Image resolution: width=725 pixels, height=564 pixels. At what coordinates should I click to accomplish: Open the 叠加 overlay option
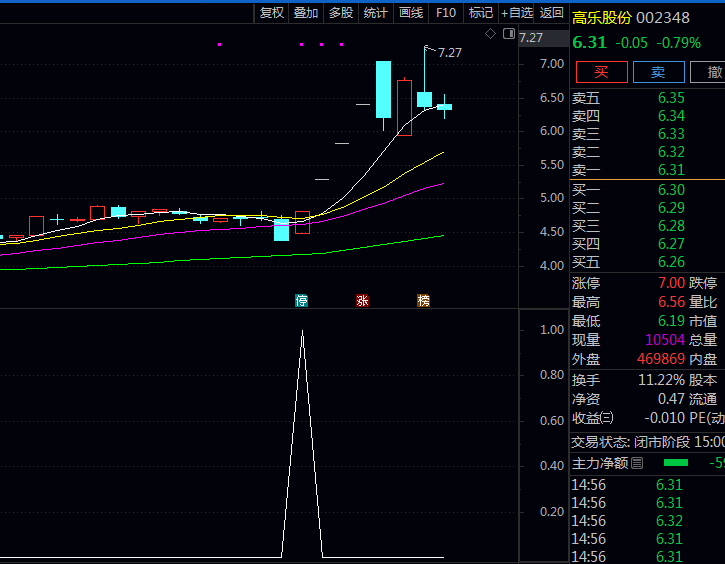click(x=306, y=13)
